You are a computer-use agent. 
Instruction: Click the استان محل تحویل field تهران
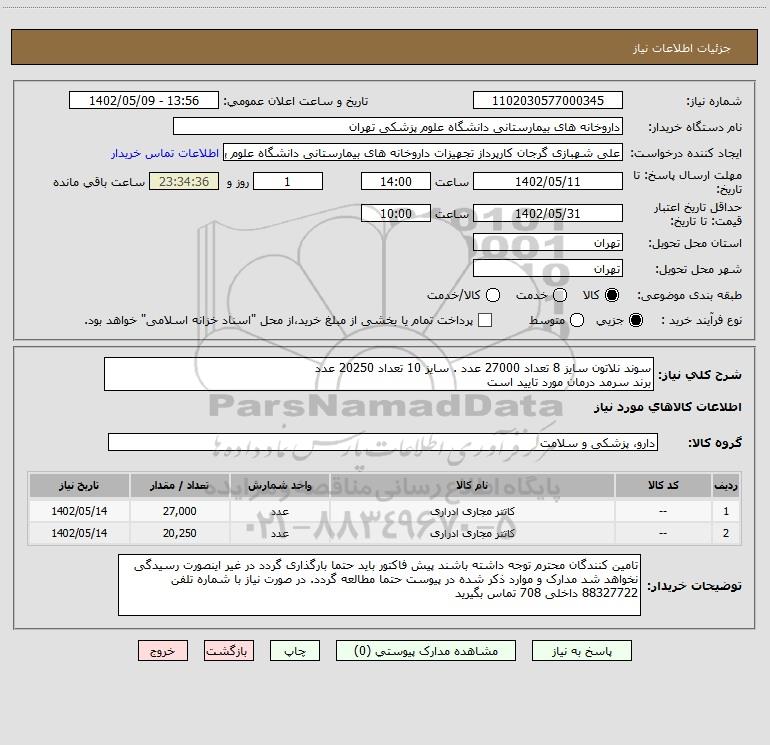pos(548,243)
